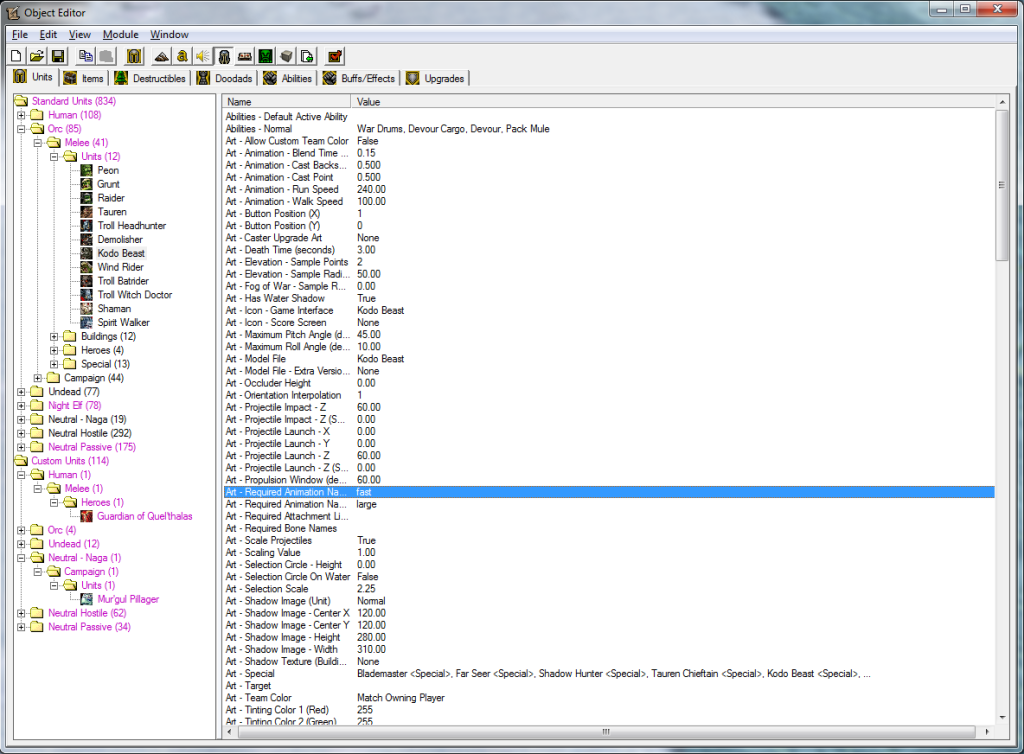Expand the Undead (77) folder
The image size is (1024, 754).
pyautogui.click(x=22, y=392)
